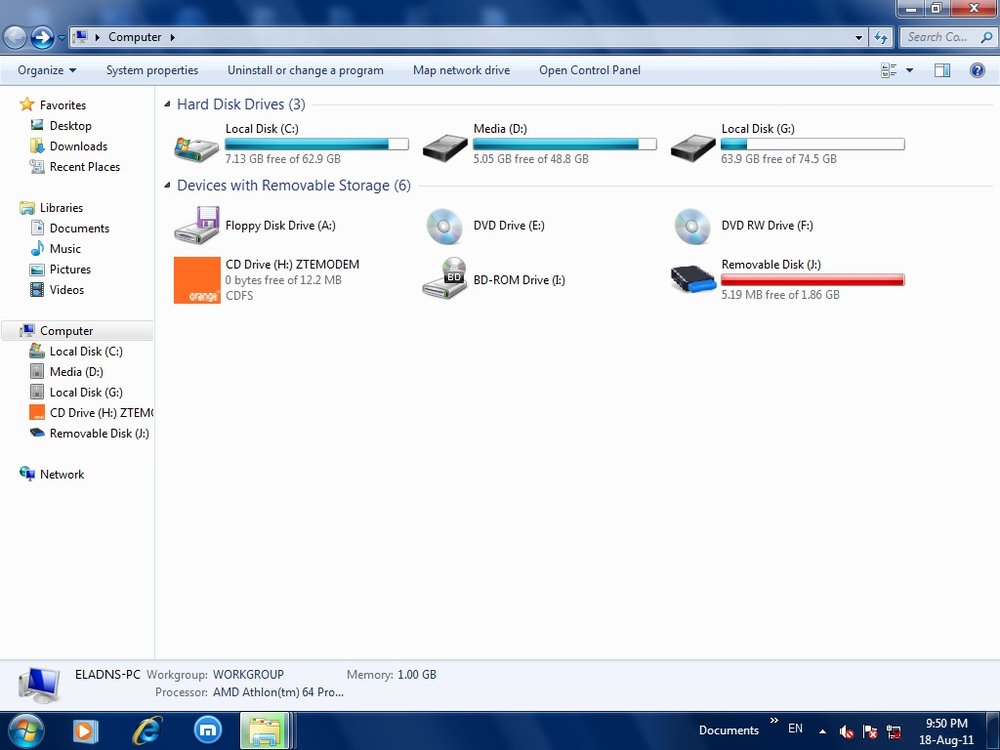Open Documents library in navigation pane

pyautogui.click(x=79, y=228)
